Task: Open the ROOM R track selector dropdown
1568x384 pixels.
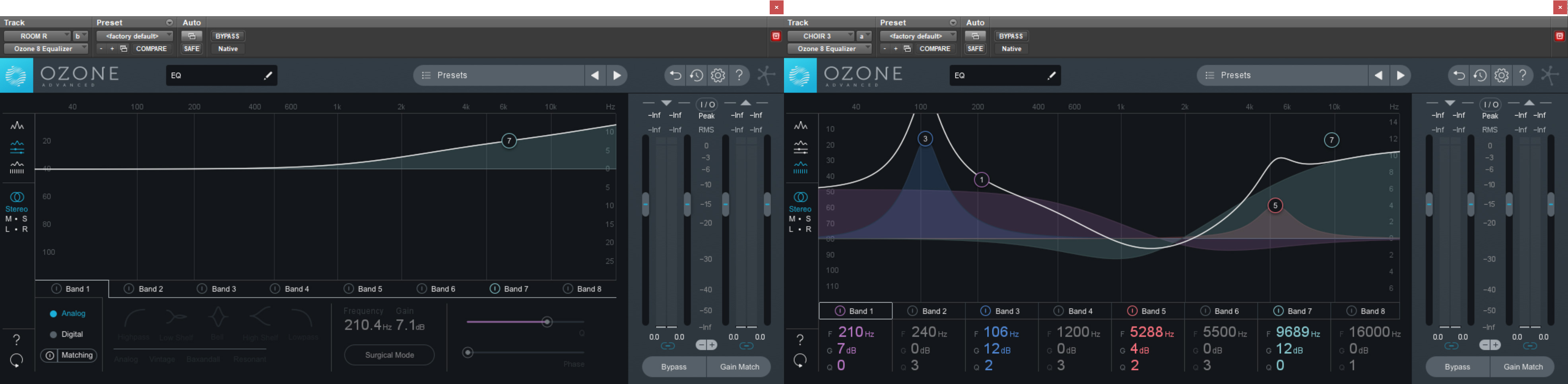Action: click(x=37, y=37)
